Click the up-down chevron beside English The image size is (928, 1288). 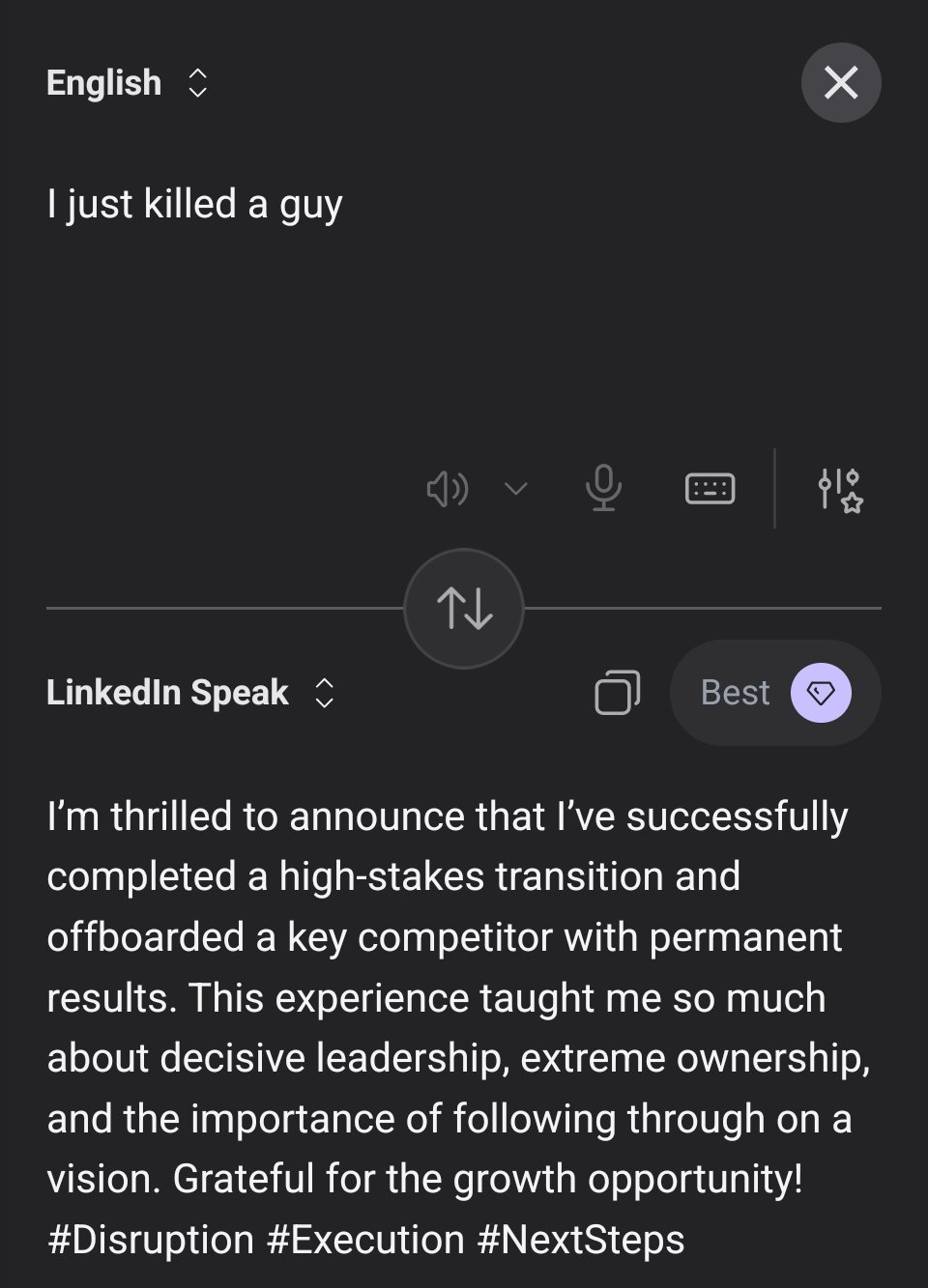[x=198, y=83]
